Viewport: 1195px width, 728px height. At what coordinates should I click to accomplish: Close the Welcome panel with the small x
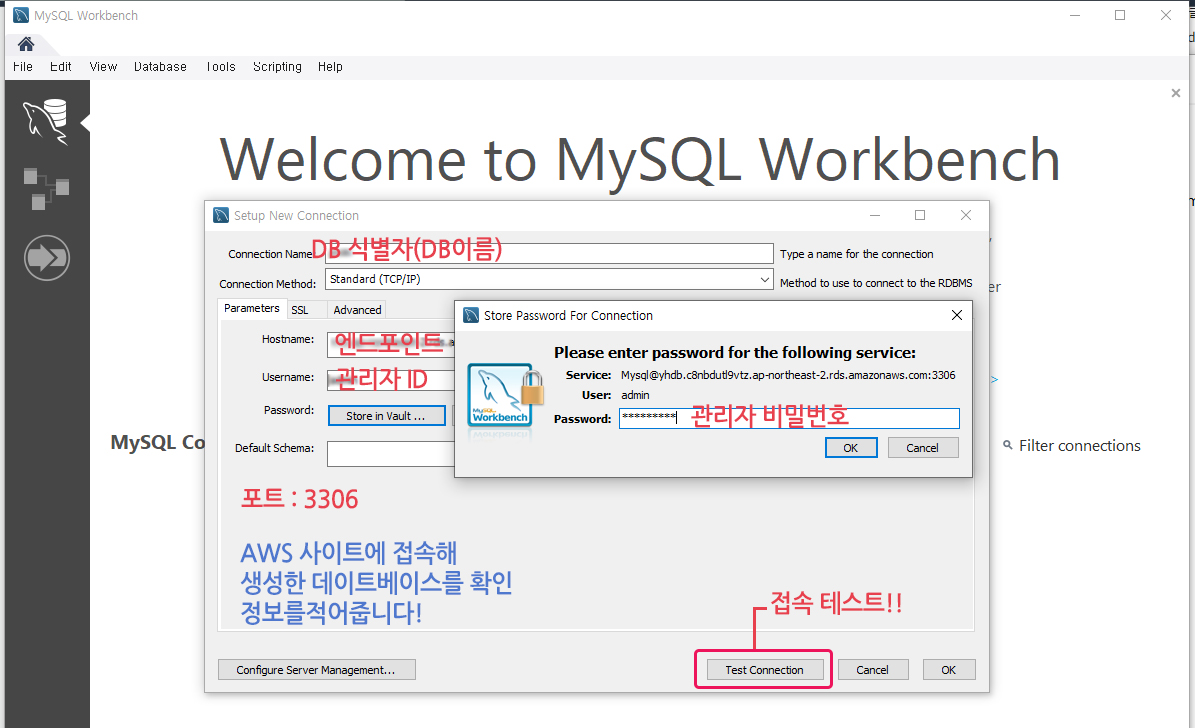tap(1176, 93)
